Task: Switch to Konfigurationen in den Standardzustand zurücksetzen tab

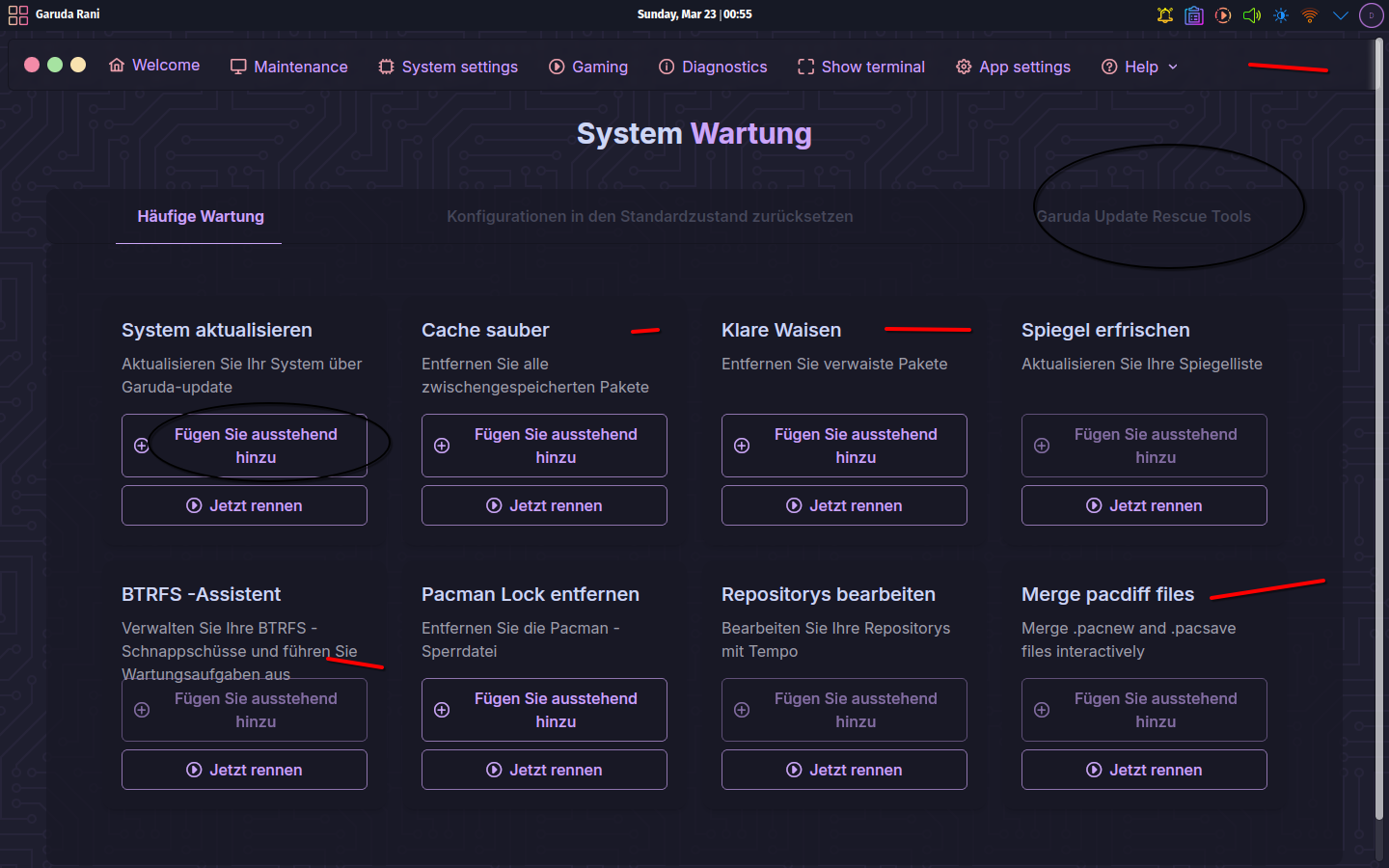Action: [650, 216]
